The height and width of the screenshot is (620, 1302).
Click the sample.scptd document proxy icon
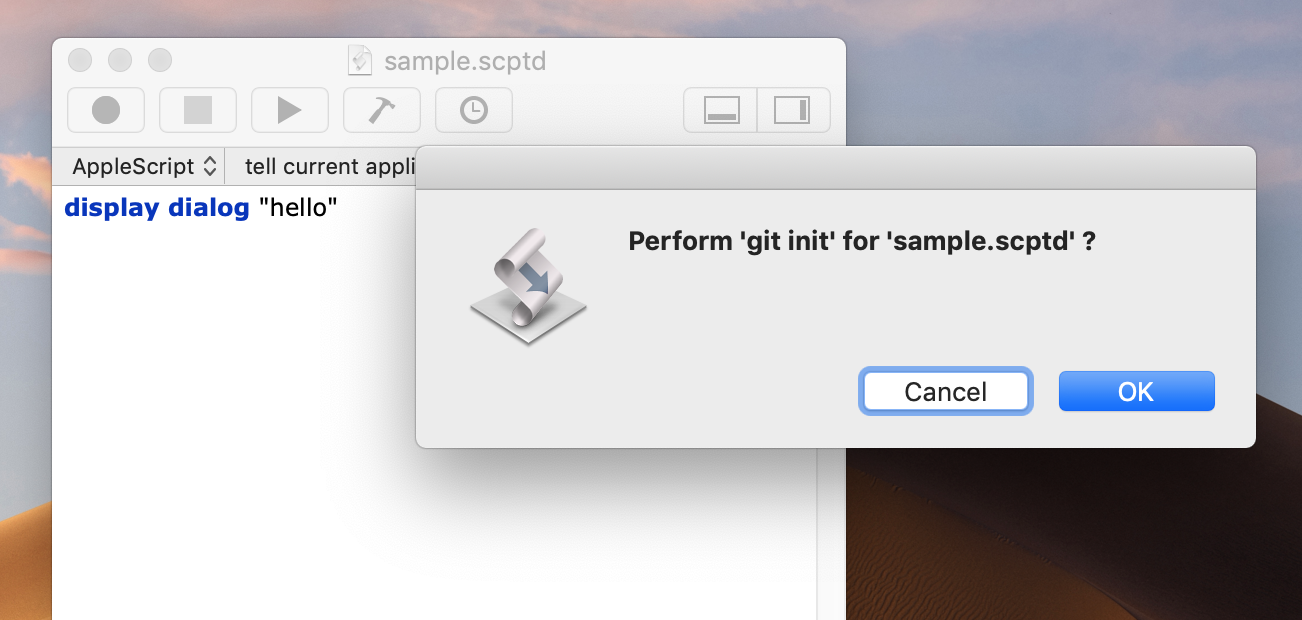click(x=359, y=61)
